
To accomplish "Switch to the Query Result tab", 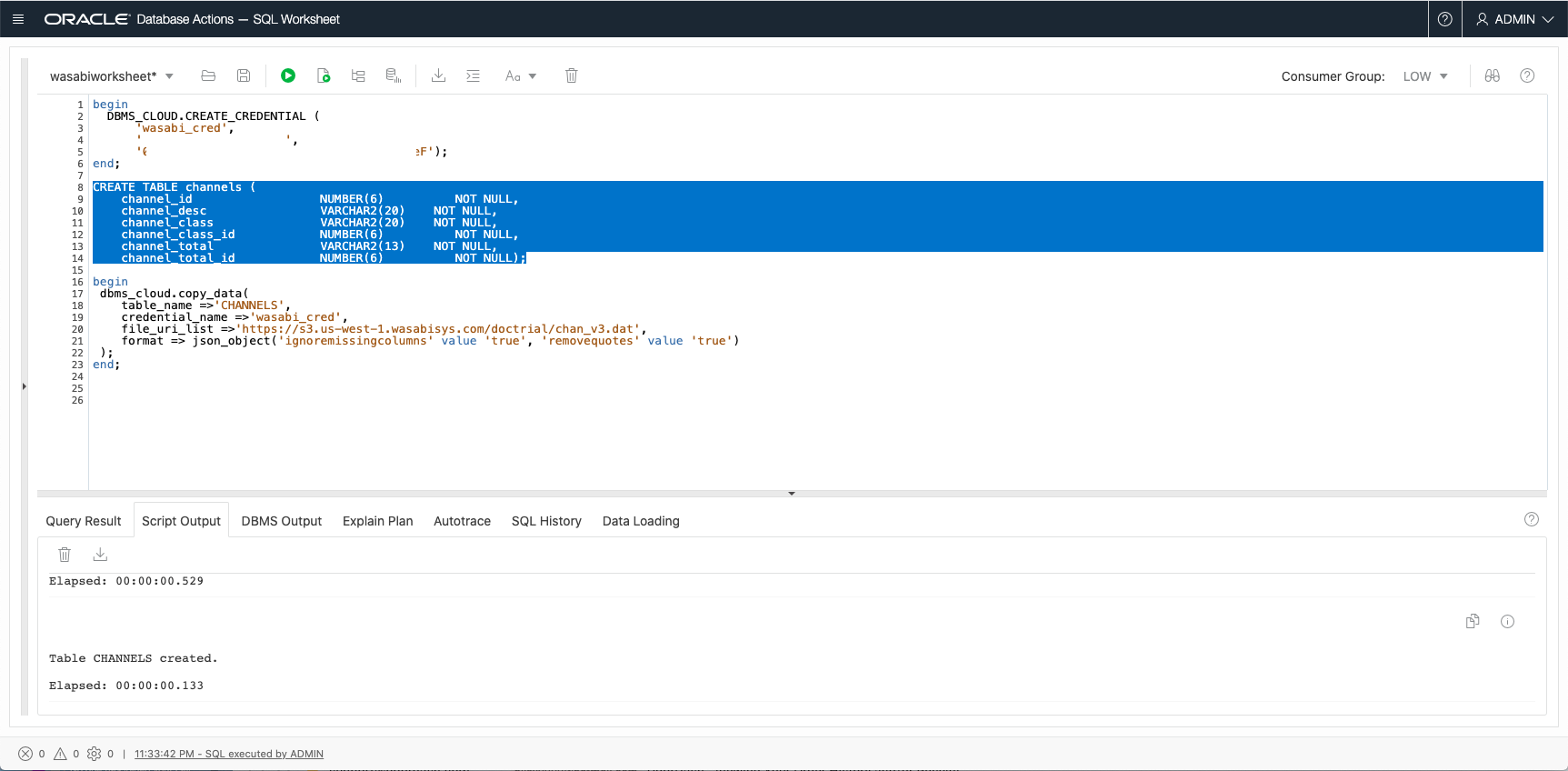I will (84, 521).
